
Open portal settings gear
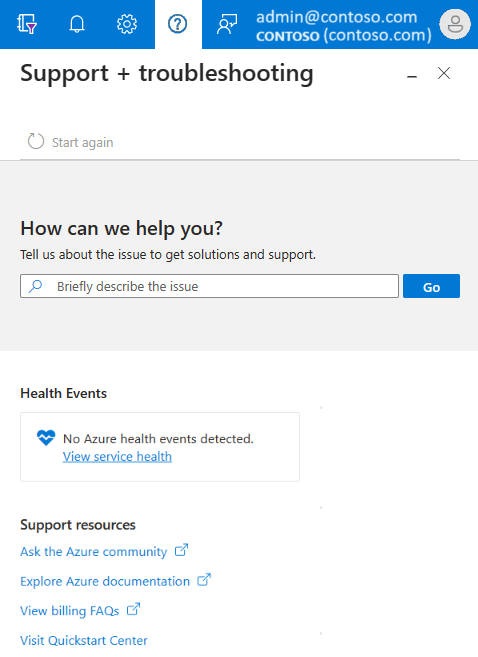(x=127, y=24)
